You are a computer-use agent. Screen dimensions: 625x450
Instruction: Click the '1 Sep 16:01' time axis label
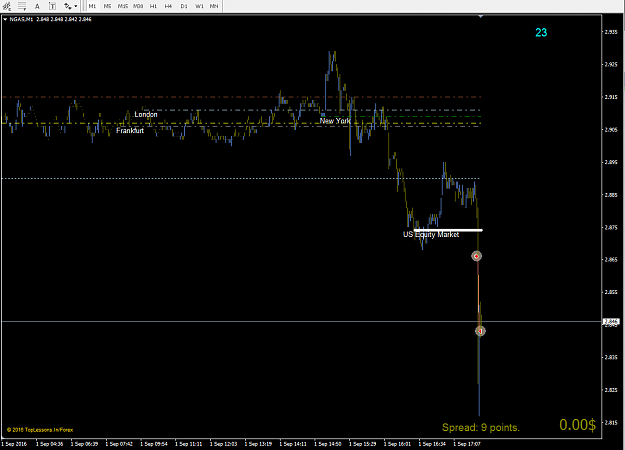(397, 444)
